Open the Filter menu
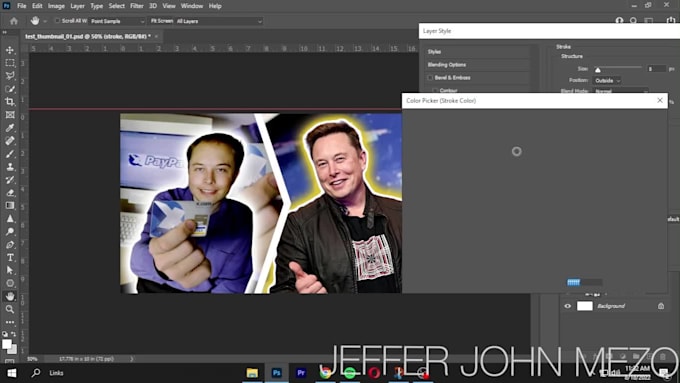680x383 pixels. tap(137, 6)
